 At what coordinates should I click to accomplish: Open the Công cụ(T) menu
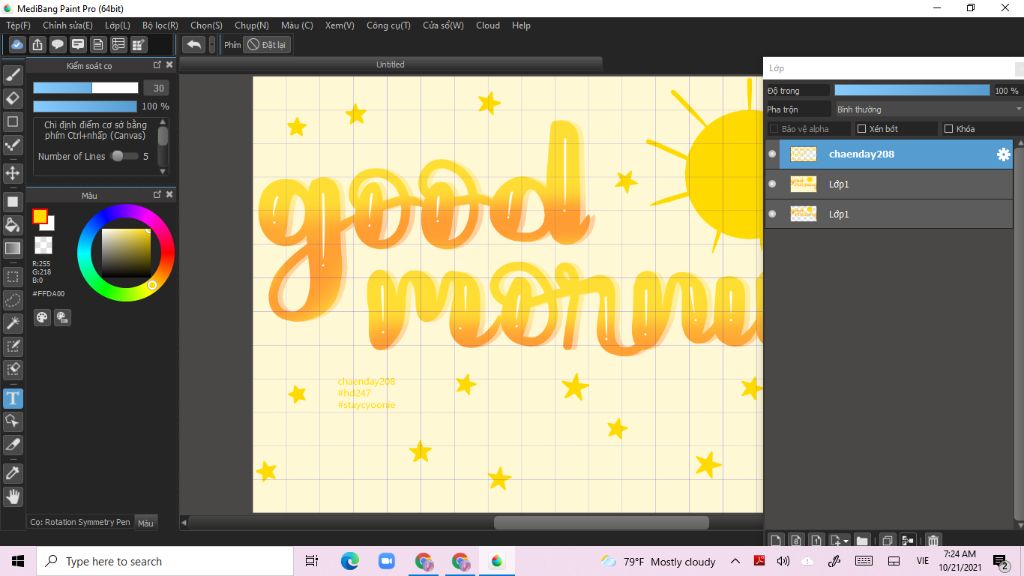coord(388,25)
